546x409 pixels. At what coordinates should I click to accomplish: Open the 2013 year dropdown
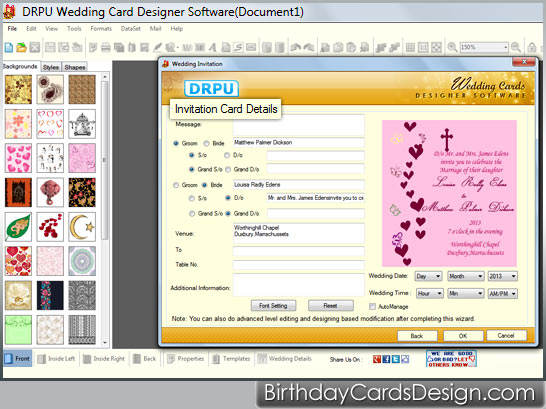pyautogui.click(x=502, y=276)
